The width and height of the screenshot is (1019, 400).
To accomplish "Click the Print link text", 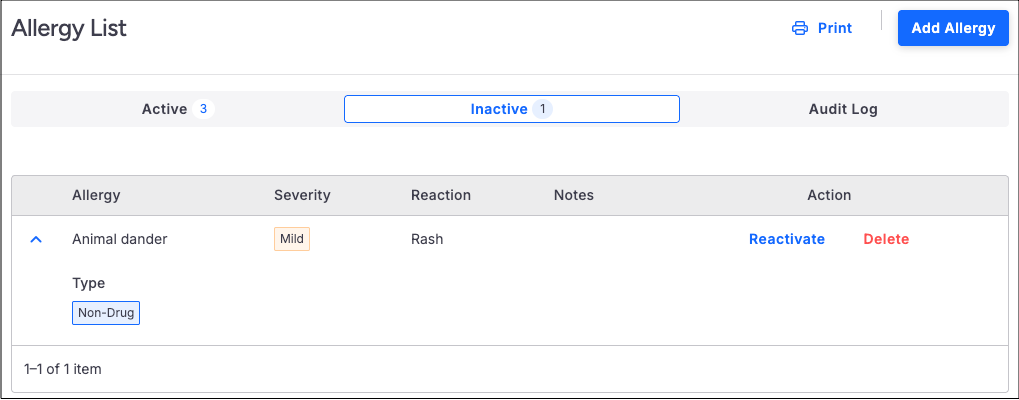I will point(835,28).
